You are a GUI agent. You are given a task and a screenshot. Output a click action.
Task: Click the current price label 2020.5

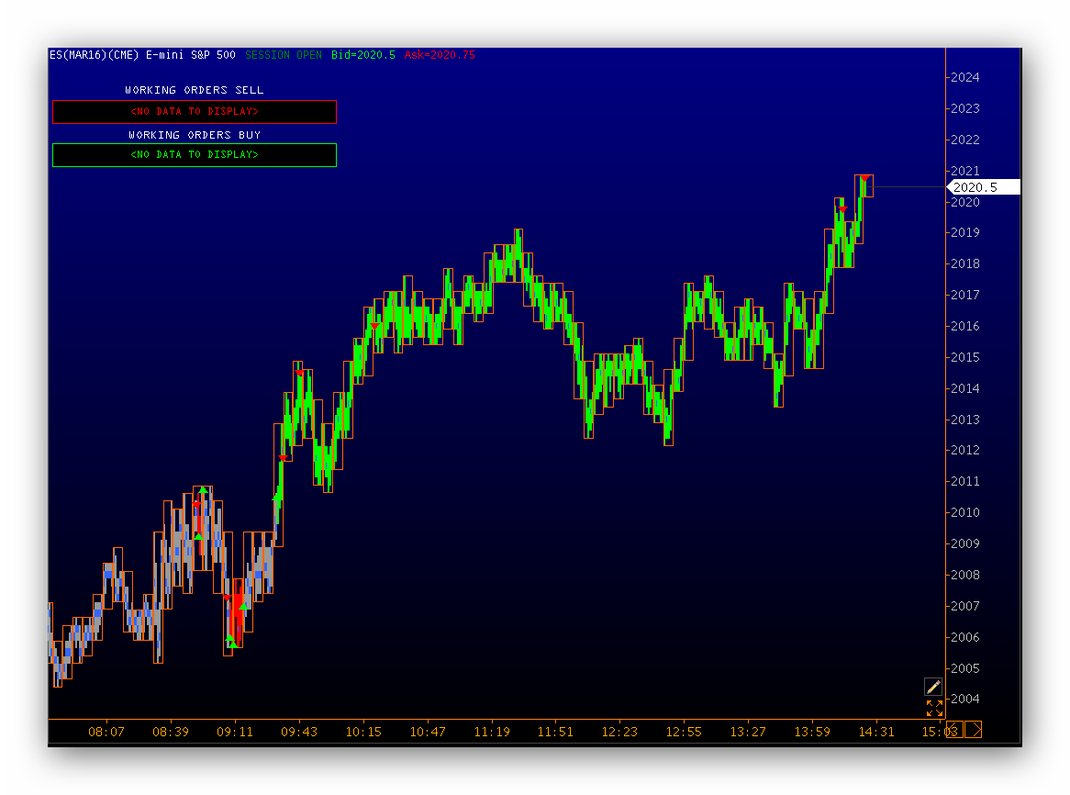coord(983,187)
